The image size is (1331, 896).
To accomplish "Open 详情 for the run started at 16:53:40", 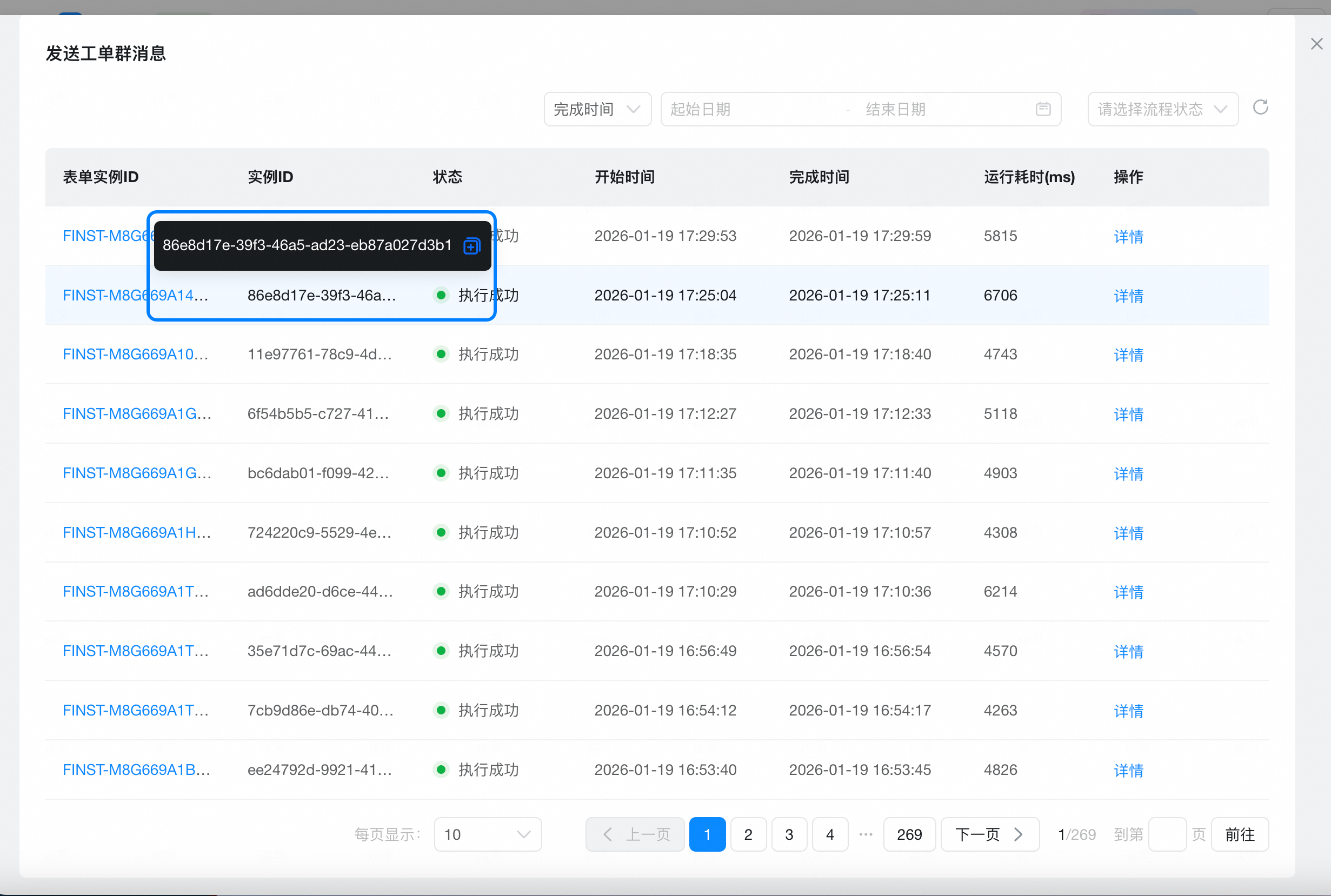I will [x=1128, y=770].
